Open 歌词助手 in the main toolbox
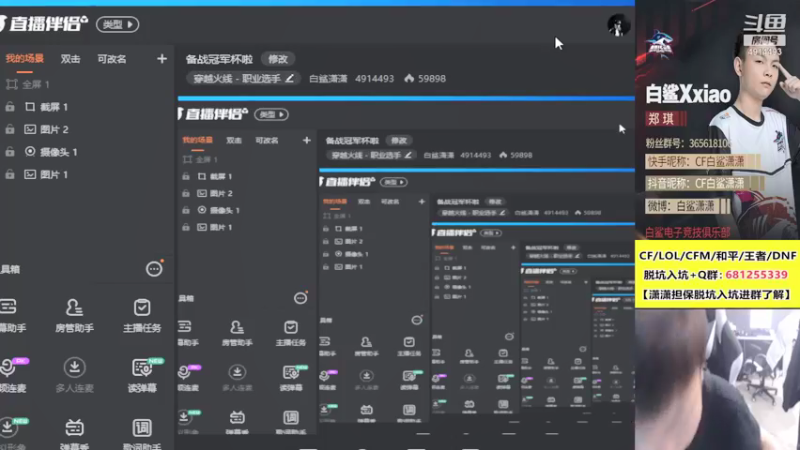800x450 pixels. 142,434
